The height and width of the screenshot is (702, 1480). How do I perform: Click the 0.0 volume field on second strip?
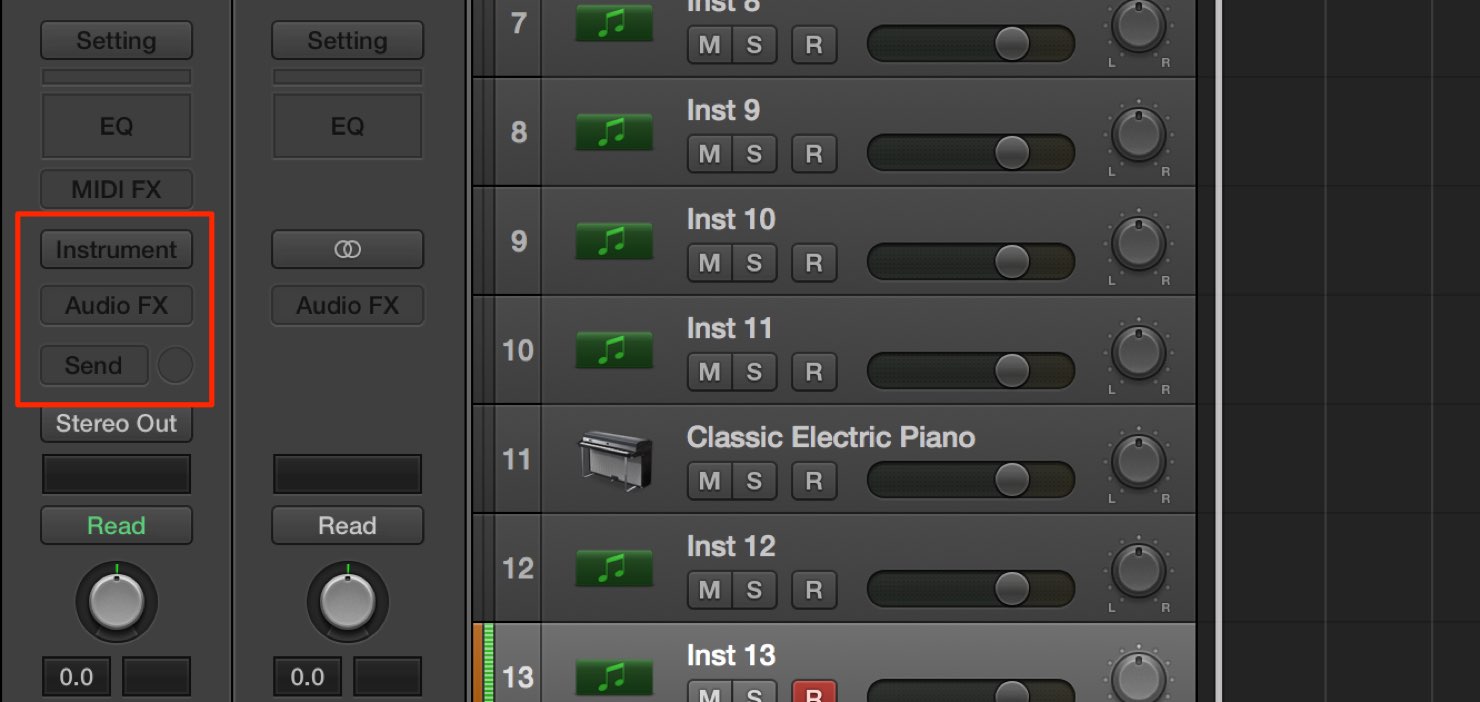(307, 677)
